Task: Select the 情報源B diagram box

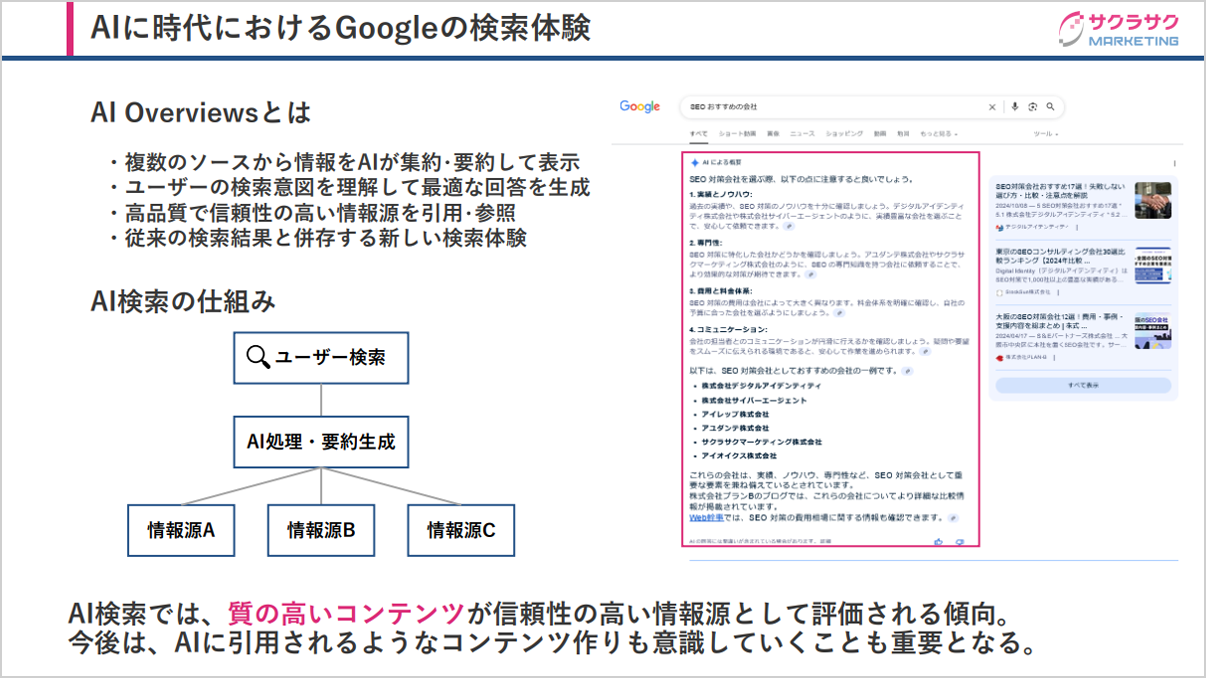Action: click(x=321, y=530)
